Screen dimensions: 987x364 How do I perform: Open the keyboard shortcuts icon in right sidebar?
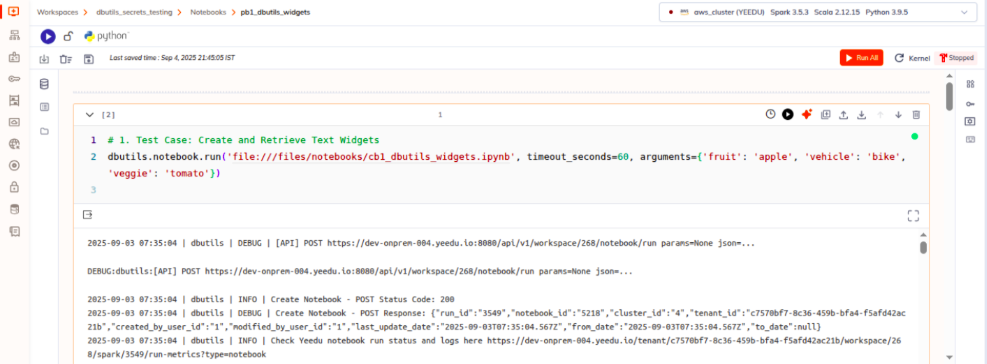[970, 139]
